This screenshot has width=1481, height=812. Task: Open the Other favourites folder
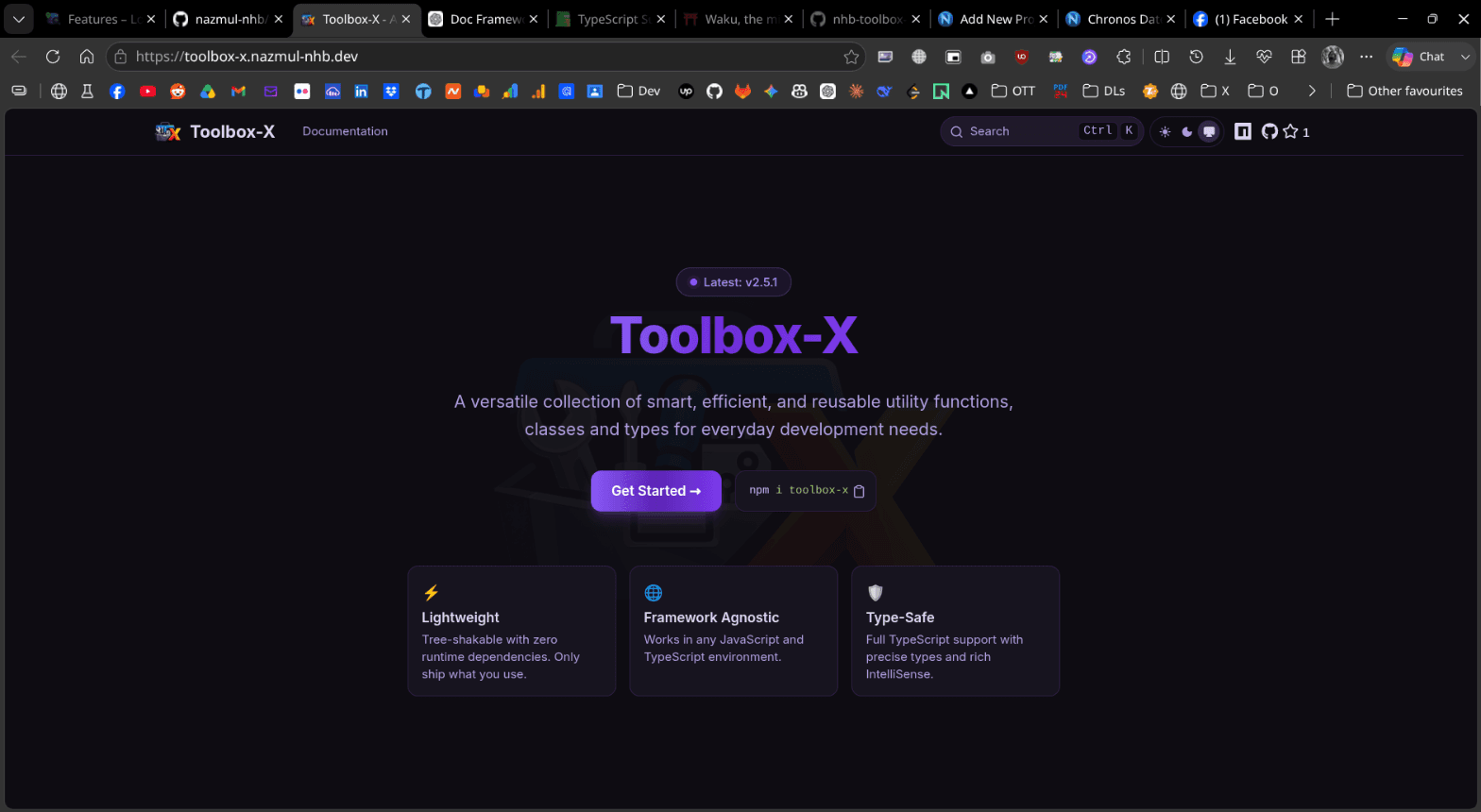pyautogui.click(x=1404, y=92)
